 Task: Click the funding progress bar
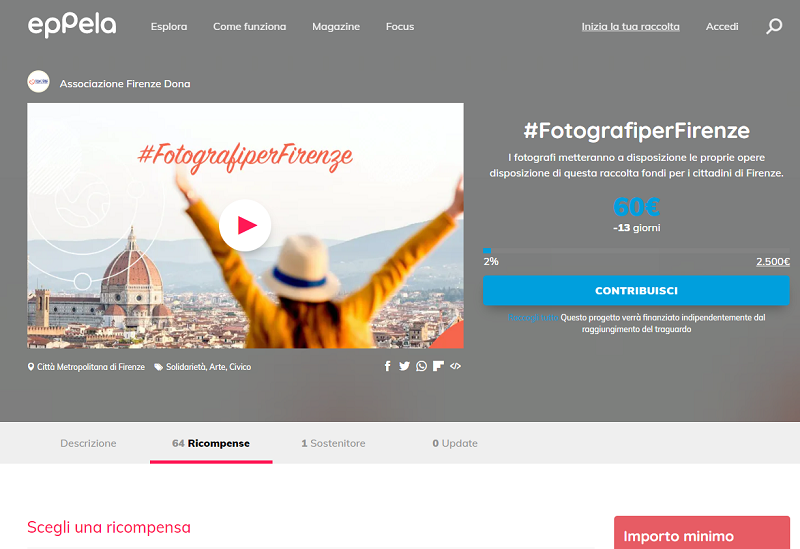click(636, 251)
